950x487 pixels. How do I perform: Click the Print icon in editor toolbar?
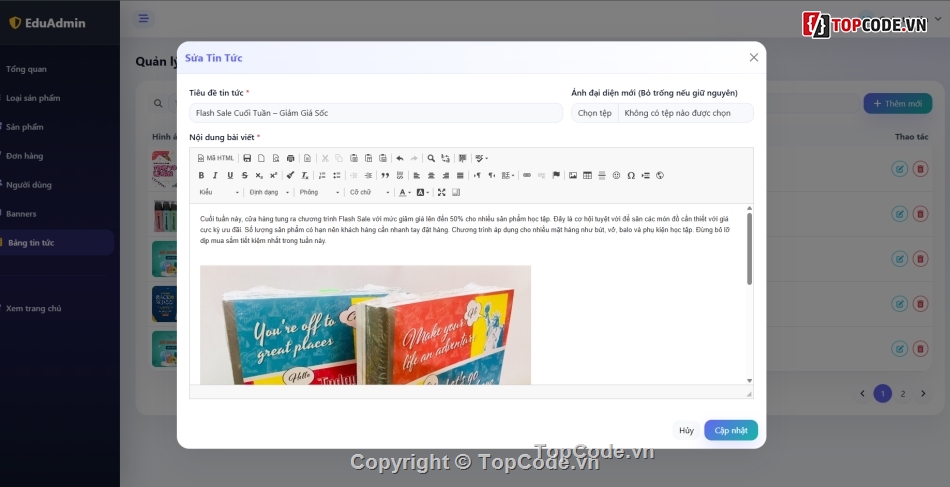(291, 158)
